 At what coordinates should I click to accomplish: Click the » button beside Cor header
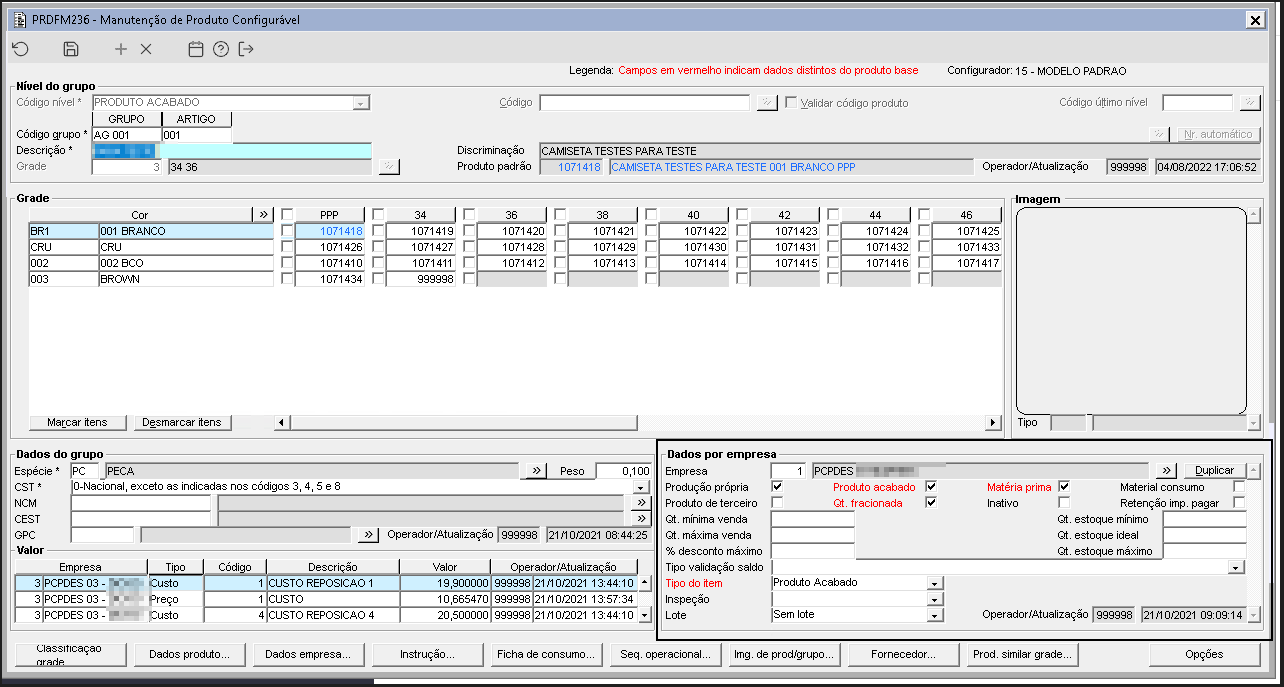tap(264, 214)
